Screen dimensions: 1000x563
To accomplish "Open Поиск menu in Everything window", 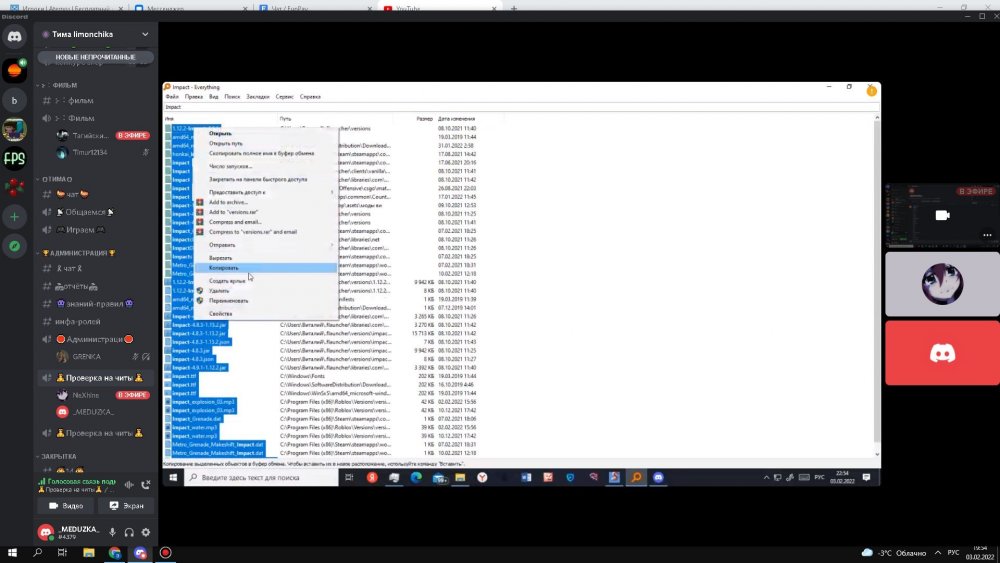I will point(232,97).
